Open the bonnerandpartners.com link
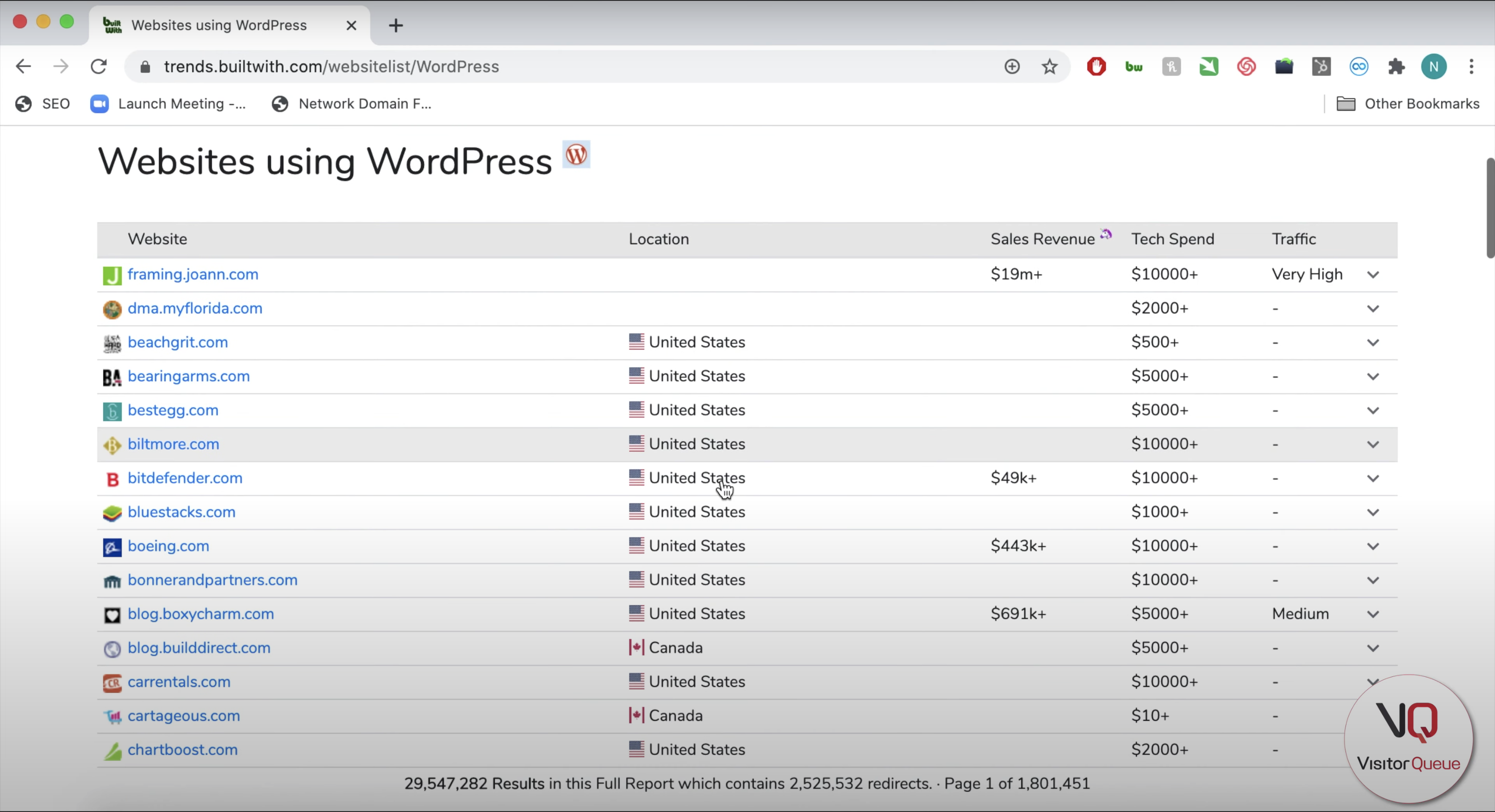Image resolution: width=1495 pixels, height=812 pixels. (x=212, y=580)
